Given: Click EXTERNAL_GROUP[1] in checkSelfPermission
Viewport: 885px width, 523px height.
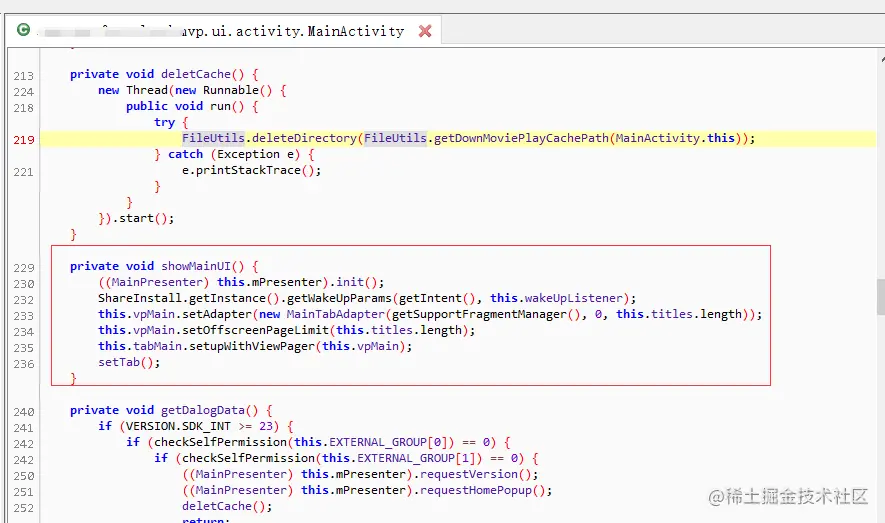Looking at the screenshot, I should pyautogui.click(x=416, y=458).
